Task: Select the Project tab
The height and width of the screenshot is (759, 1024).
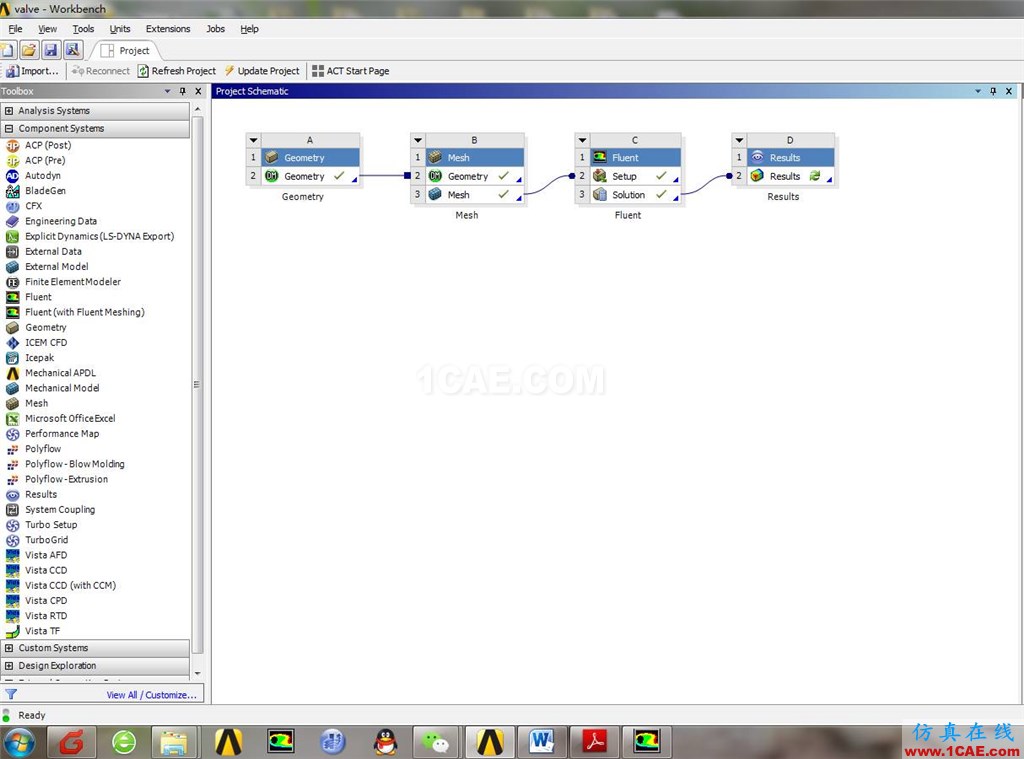Action: coord(126,51)
